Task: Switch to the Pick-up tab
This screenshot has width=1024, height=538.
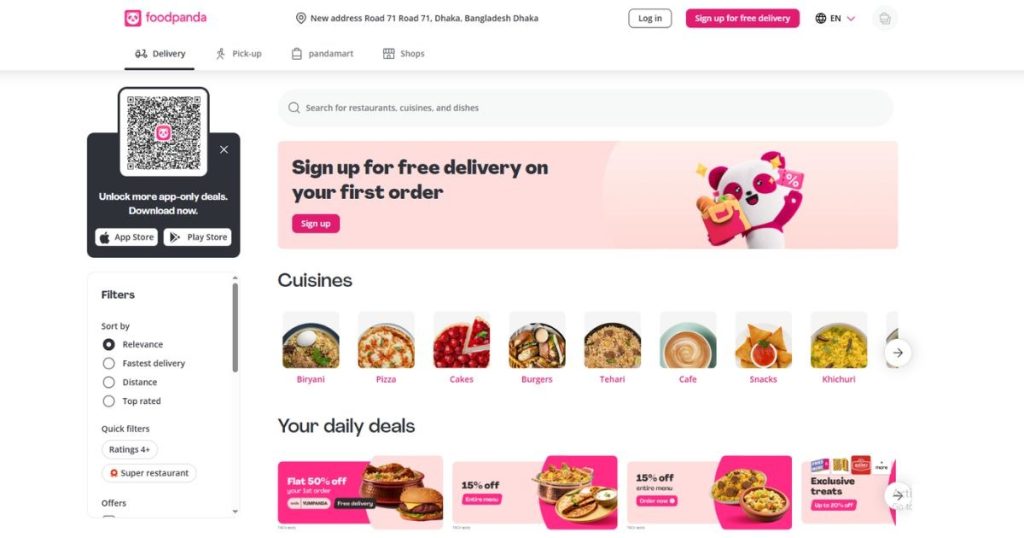Action: (238, 54)
